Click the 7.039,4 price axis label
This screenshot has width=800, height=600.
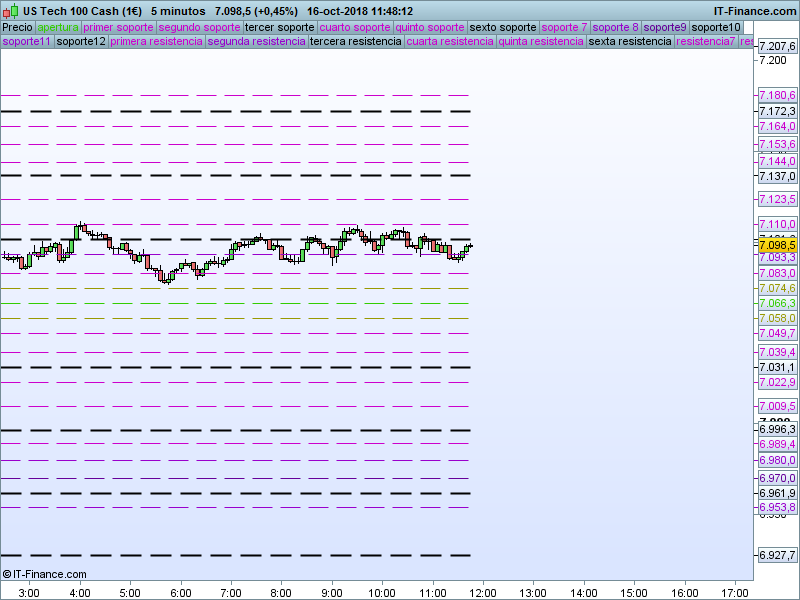point(778,352)
